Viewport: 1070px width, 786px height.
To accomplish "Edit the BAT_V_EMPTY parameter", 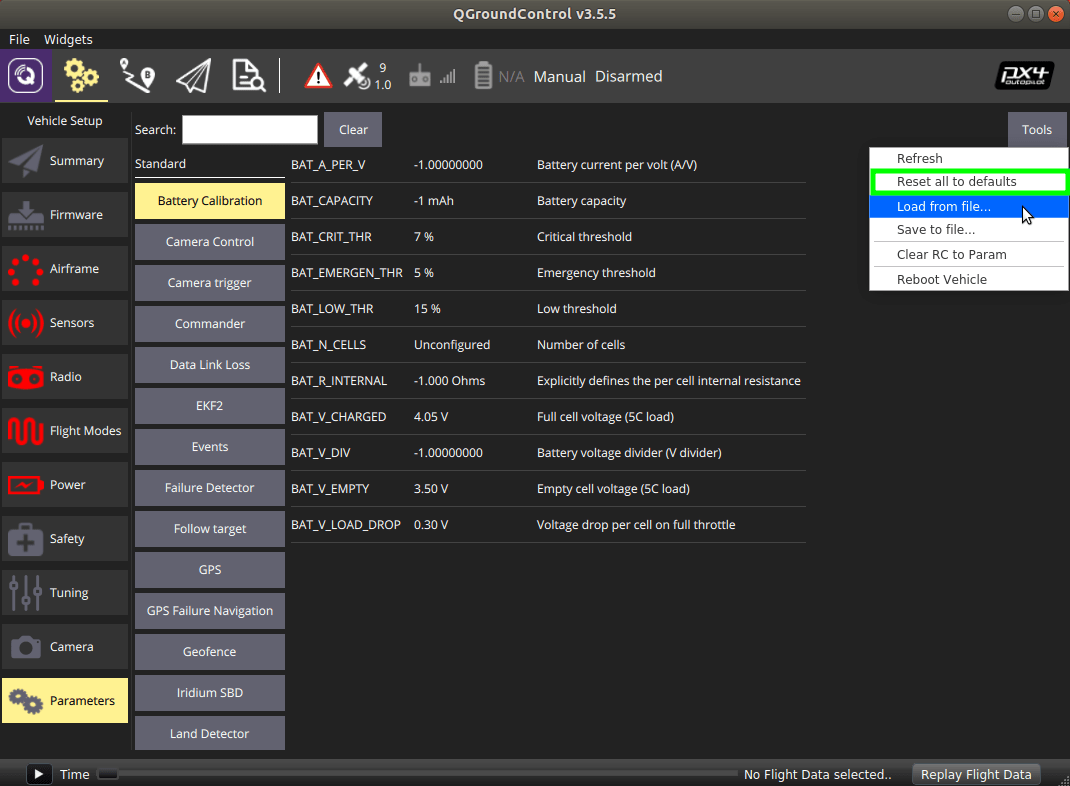I will click(548, 489).
